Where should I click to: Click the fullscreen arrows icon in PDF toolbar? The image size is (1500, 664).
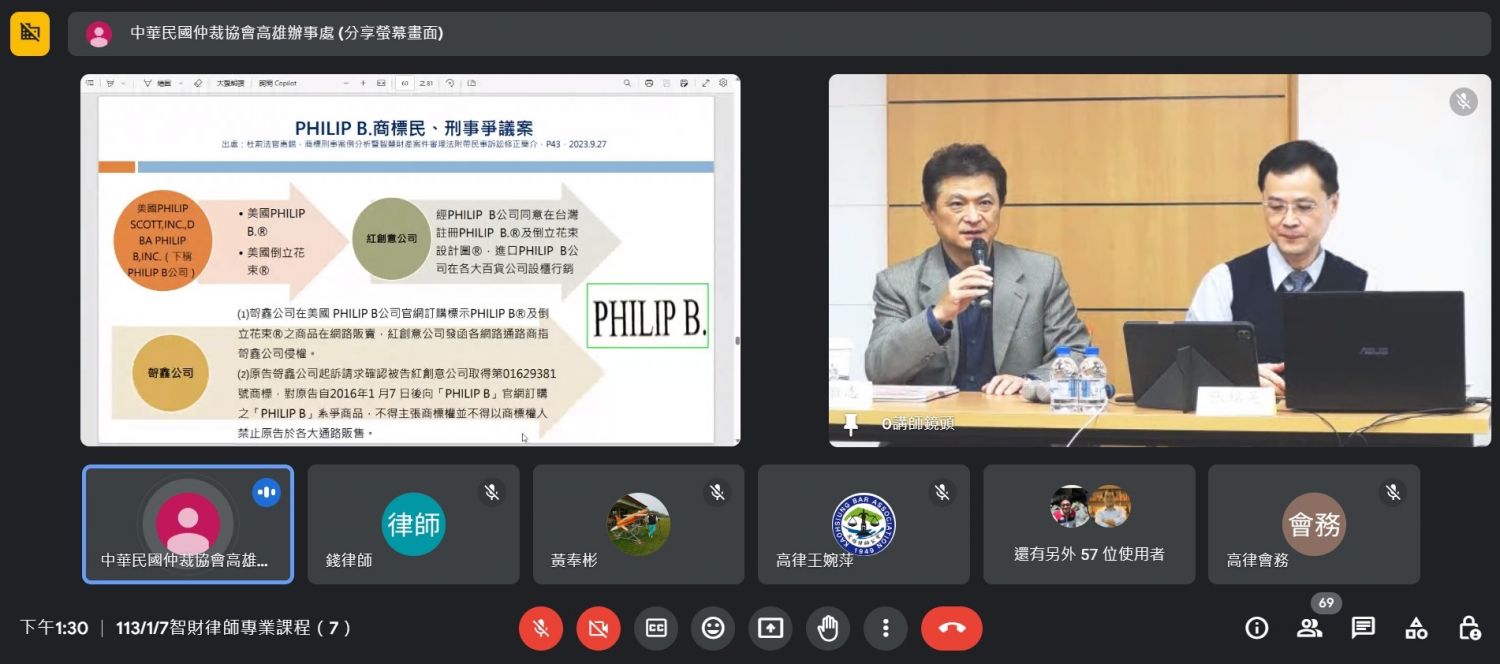pyautogui.click(x=705, y=83)
